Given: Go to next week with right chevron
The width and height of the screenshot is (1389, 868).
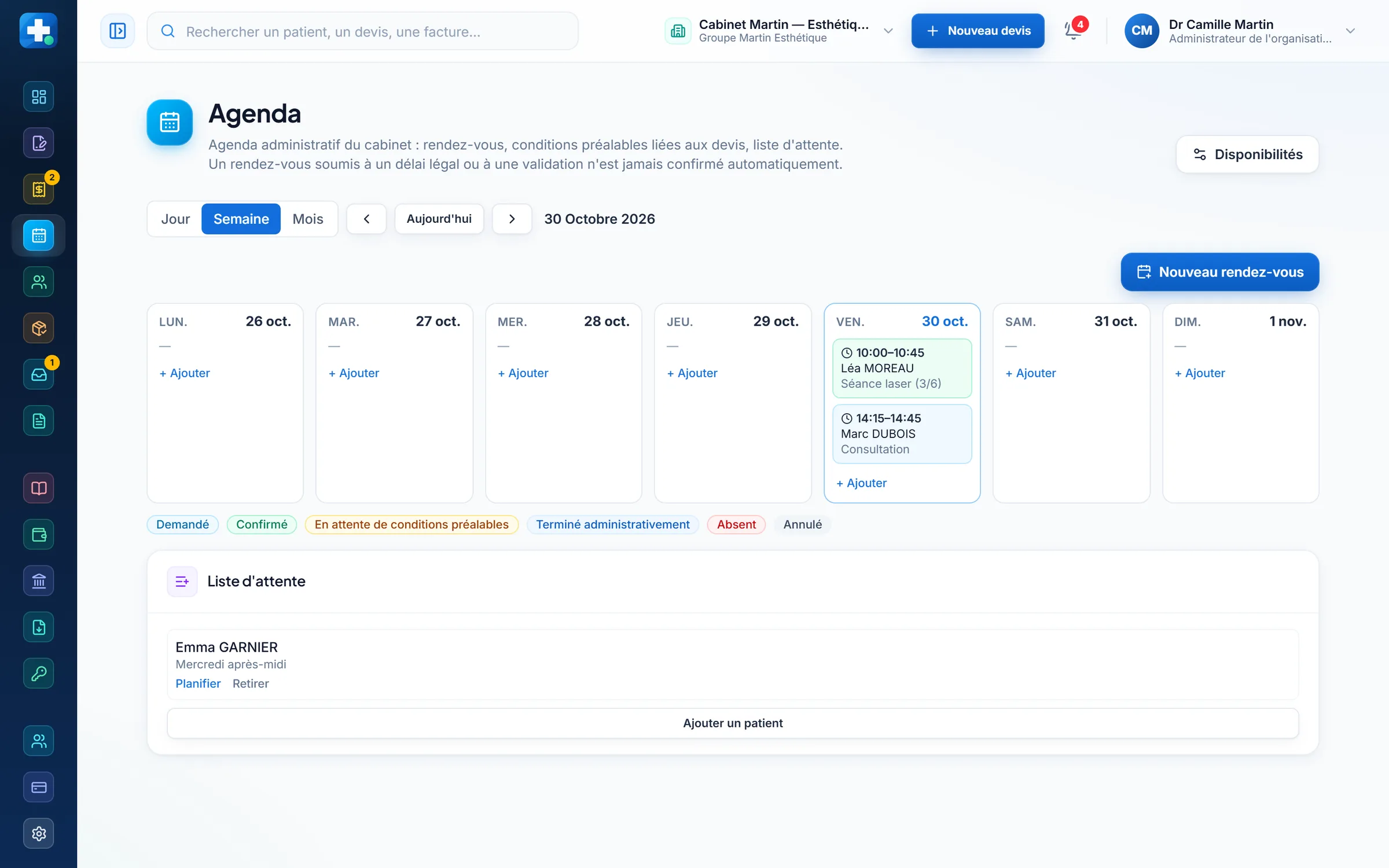Looking at the screenshot, I should pos(512,219).
